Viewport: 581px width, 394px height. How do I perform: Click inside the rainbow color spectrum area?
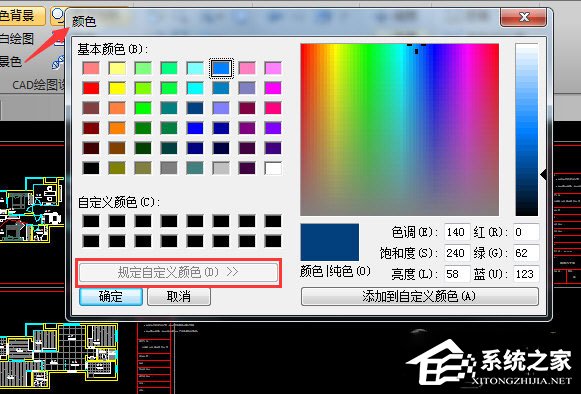399,129
